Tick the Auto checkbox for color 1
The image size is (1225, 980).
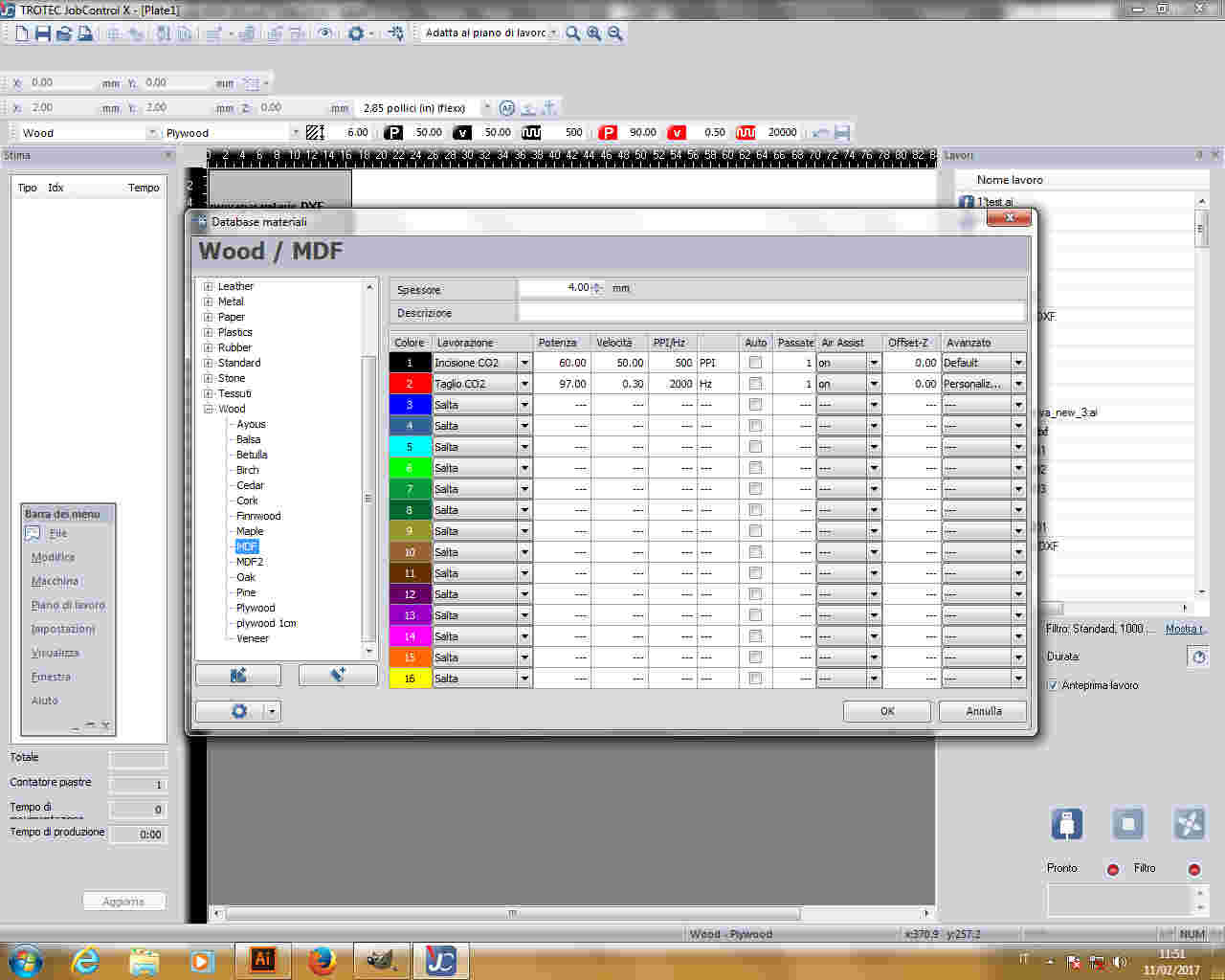point(755,363)
